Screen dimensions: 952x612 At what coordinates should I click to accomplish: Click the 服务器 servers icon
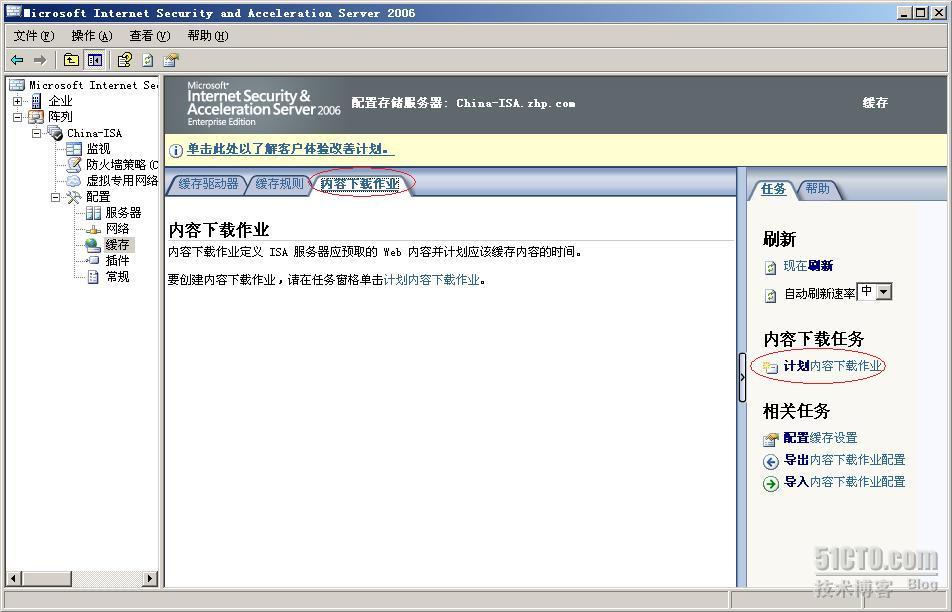pos(93,212)
